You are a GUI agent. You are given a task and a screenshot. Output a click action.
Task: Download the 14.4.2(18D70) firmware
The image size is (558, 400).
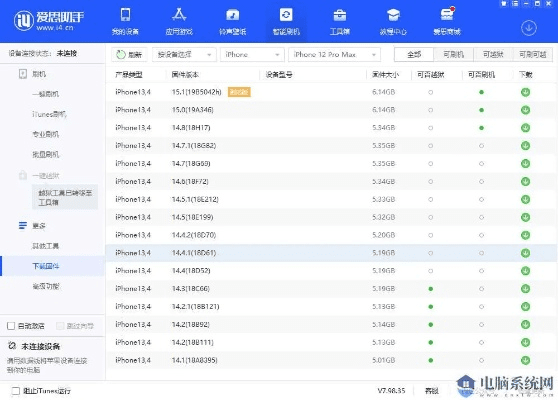[x=525, y=235]
